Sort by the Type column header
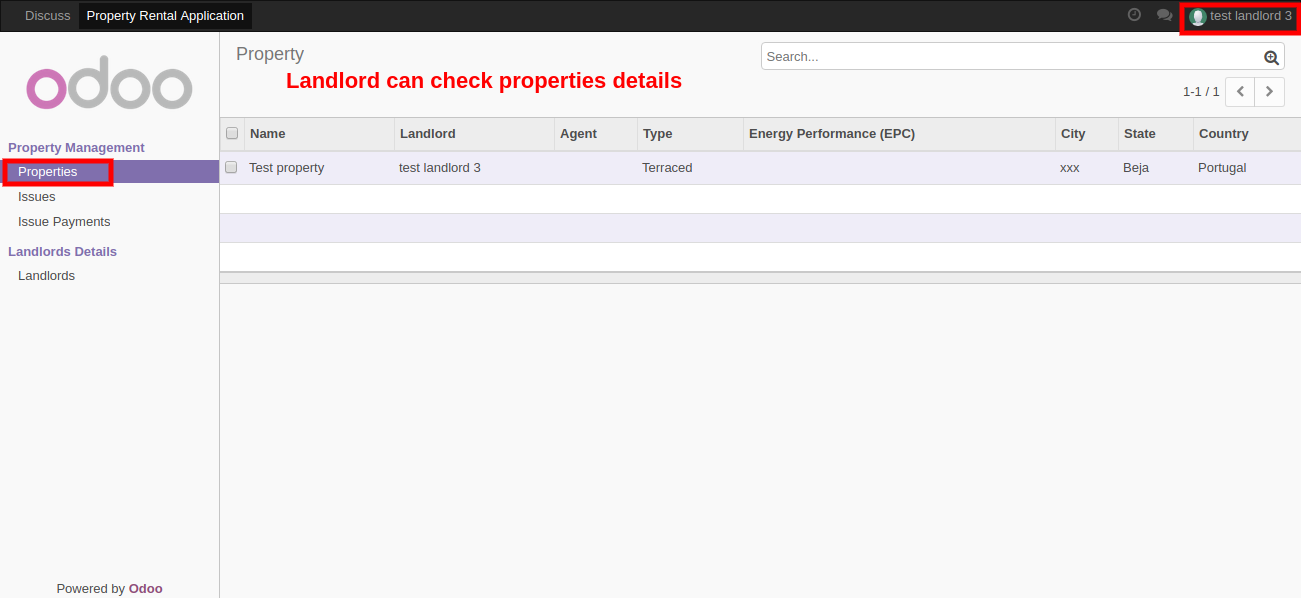The width and height of the screenshot is (1301, 598). coord(690,134)
